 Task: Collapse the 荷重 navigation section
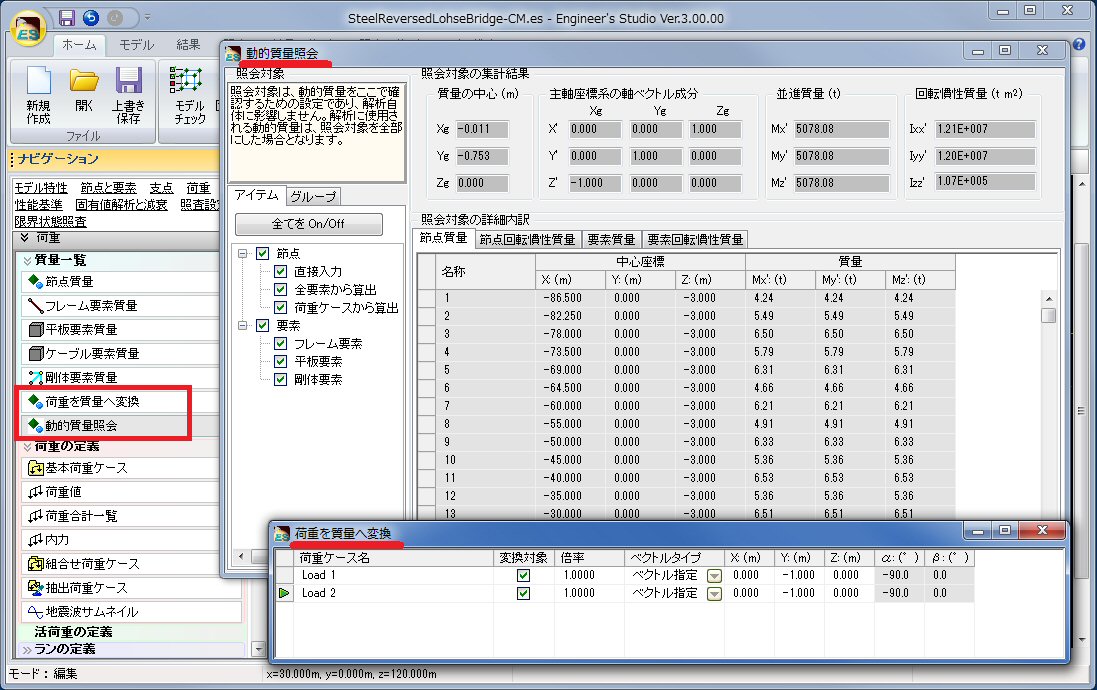tap(24, 238)
